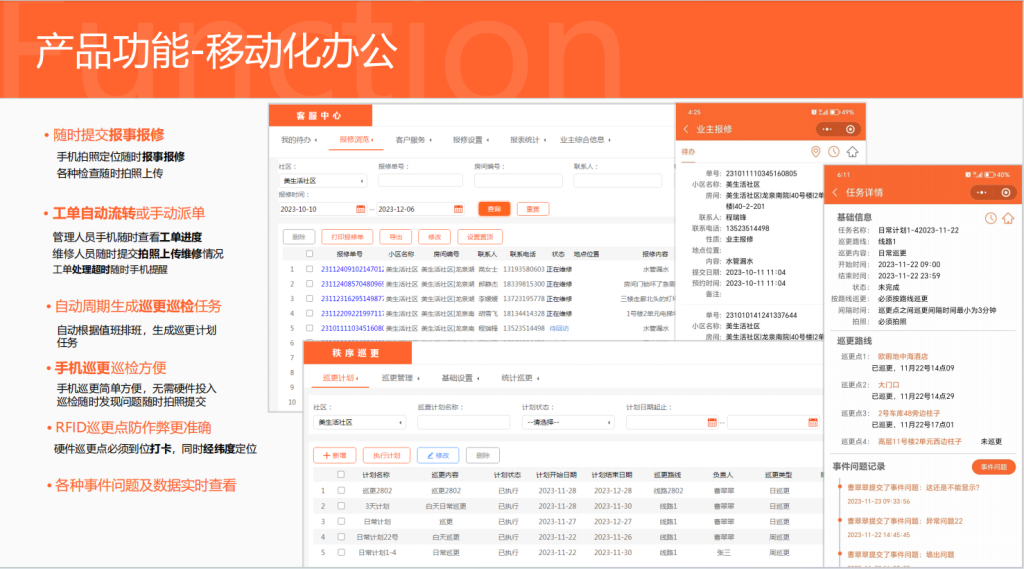This screenshot has width=1024, height=569.
Task: Check the 巡更2802 plan row
Action: 341,490
